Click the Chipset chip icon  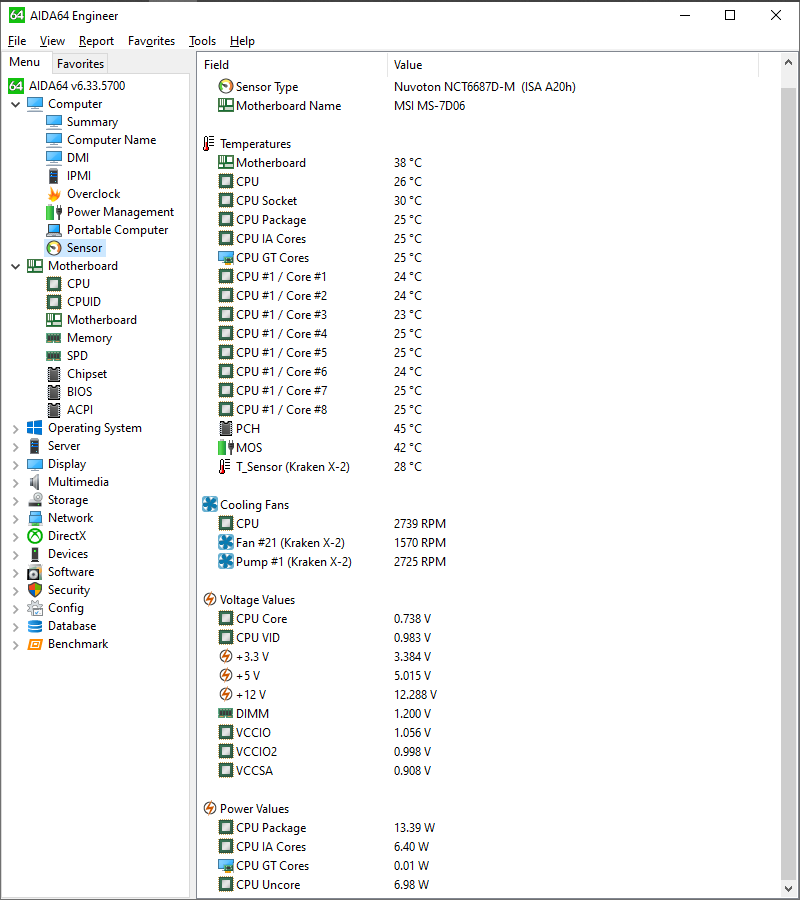(54, 374)
